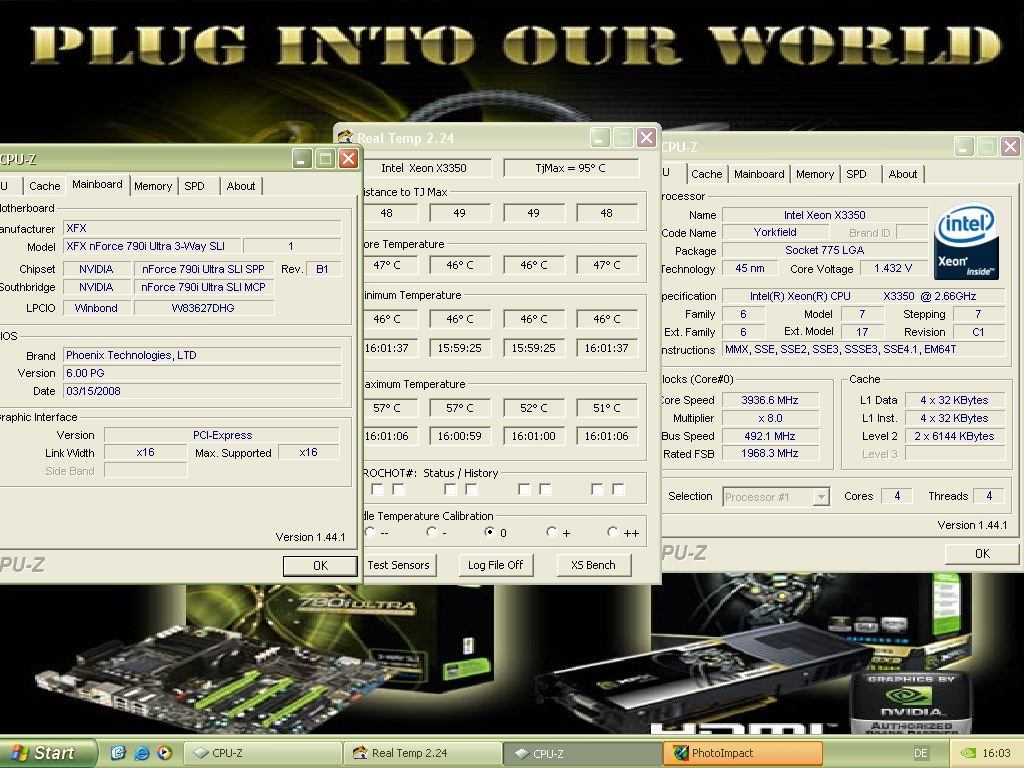Switch to Cache tab in CPU-Z processor window
Viewport: 1024px width, 768px height.
point(707,174)
